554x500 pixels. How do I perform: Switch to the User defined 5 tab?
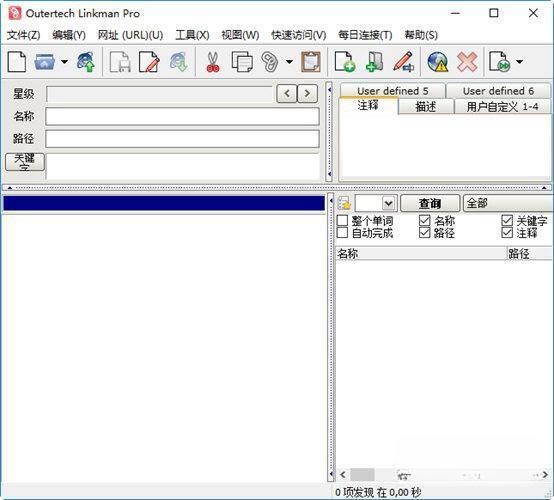tap(392, 91)
